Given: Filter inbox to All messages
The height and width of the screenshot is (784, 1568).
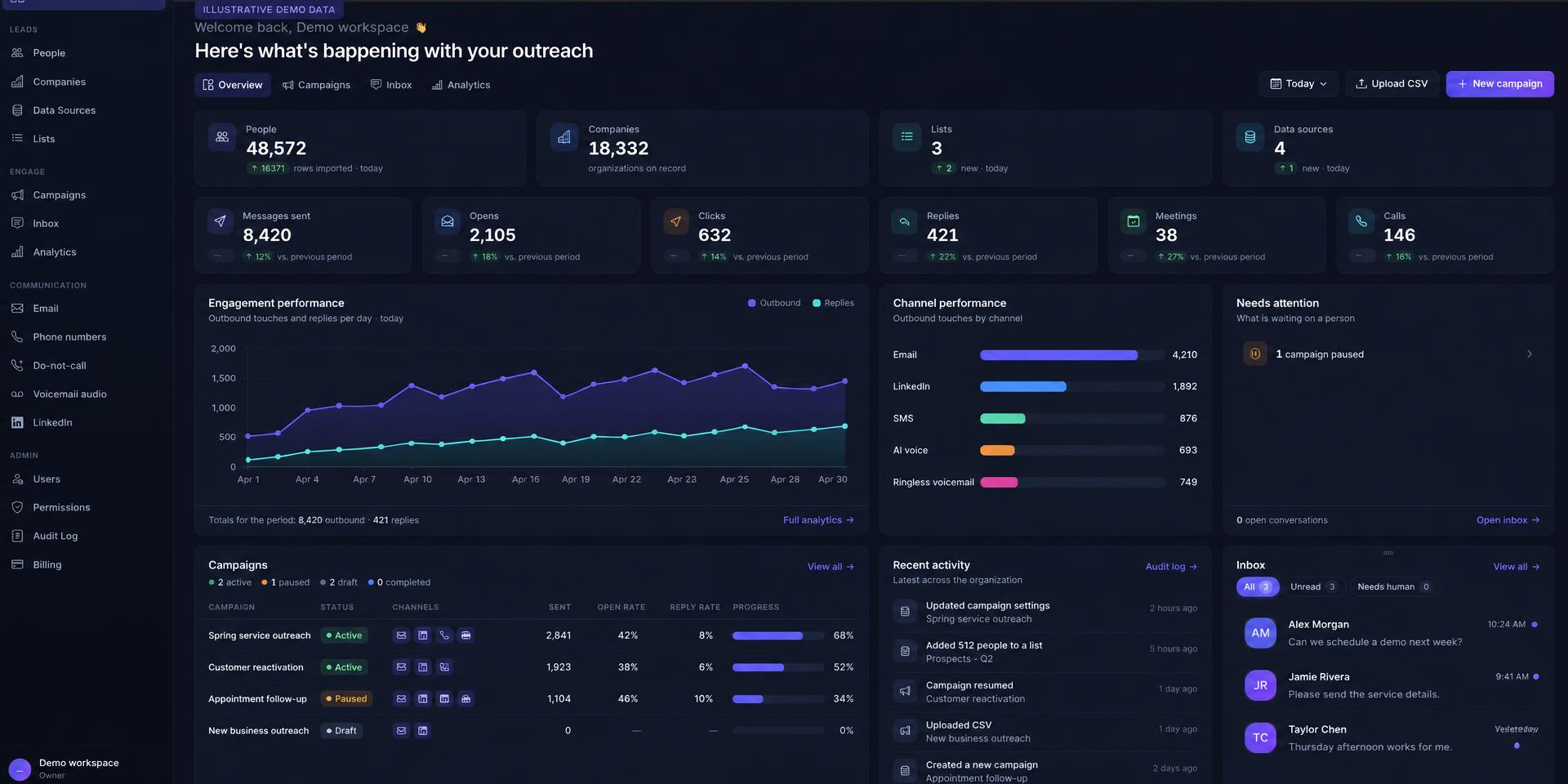Looking at the screenshot, I should click(x=1258, y=587).
